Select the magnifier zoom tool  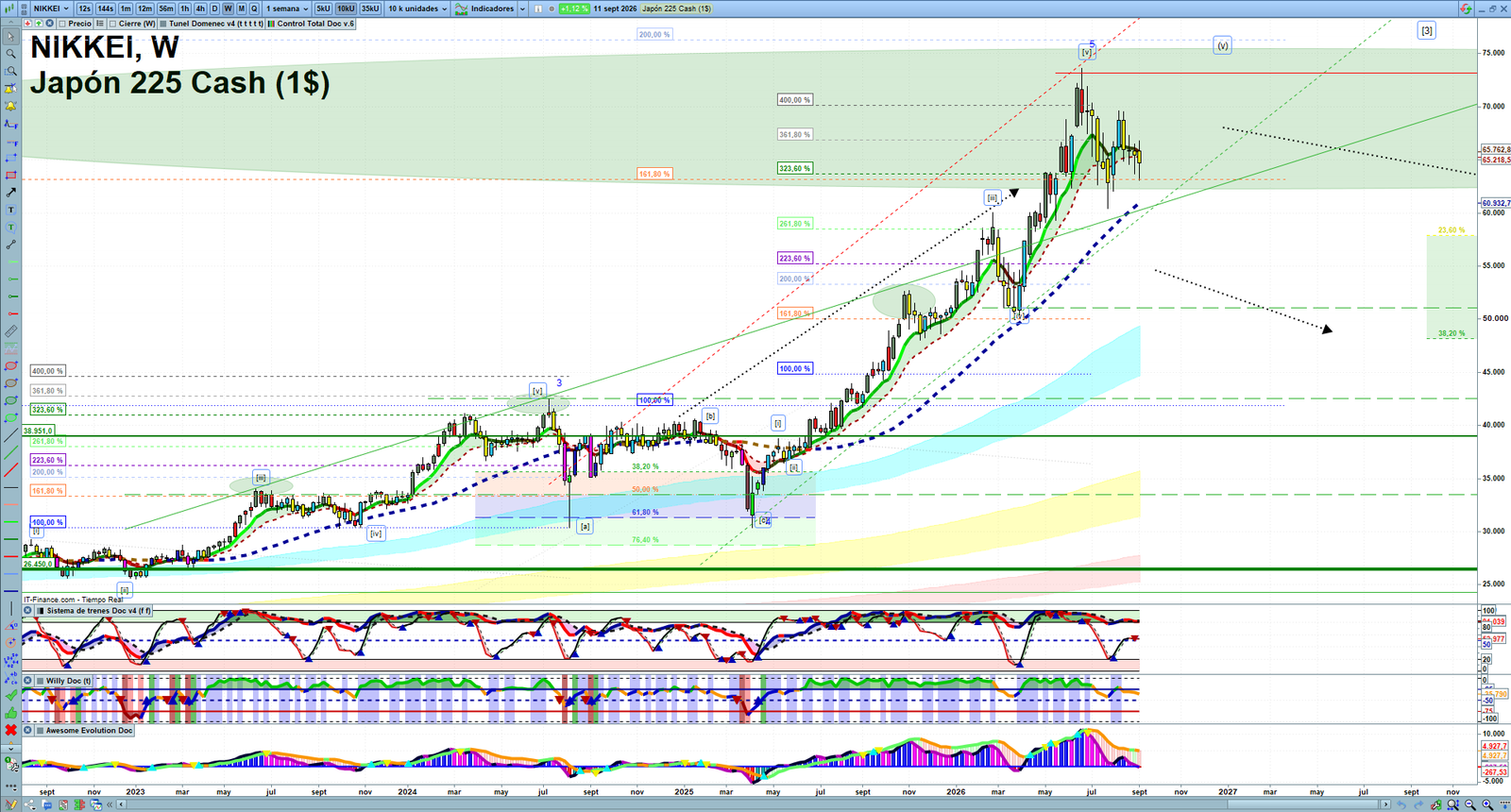click(x=10, y=54)
